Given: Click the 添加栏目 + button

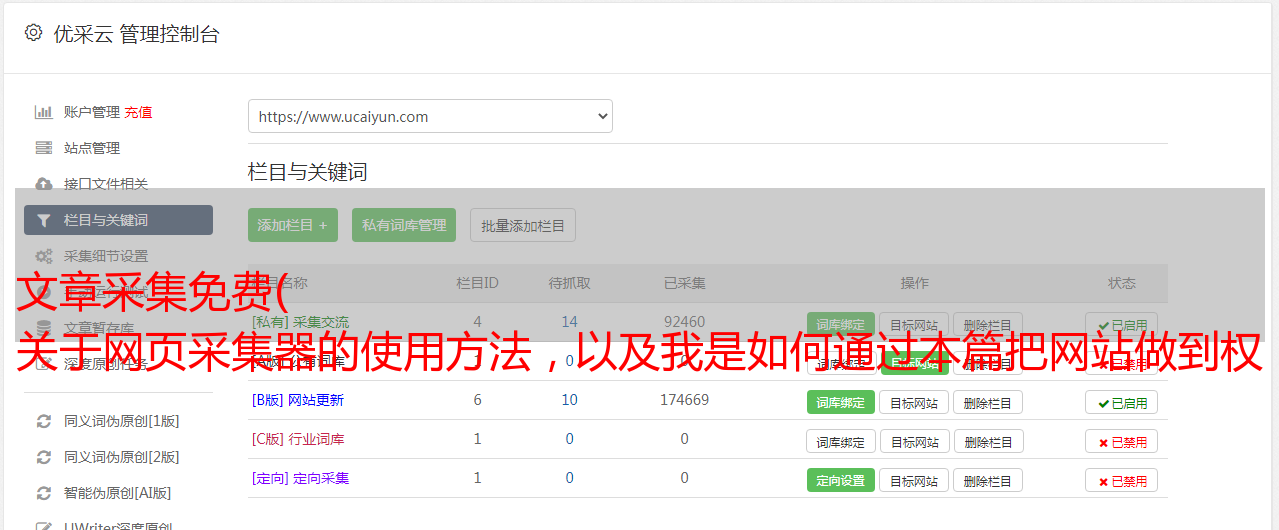Looking at the screenshot, I should pyautogui.click(x=293, y=225).
